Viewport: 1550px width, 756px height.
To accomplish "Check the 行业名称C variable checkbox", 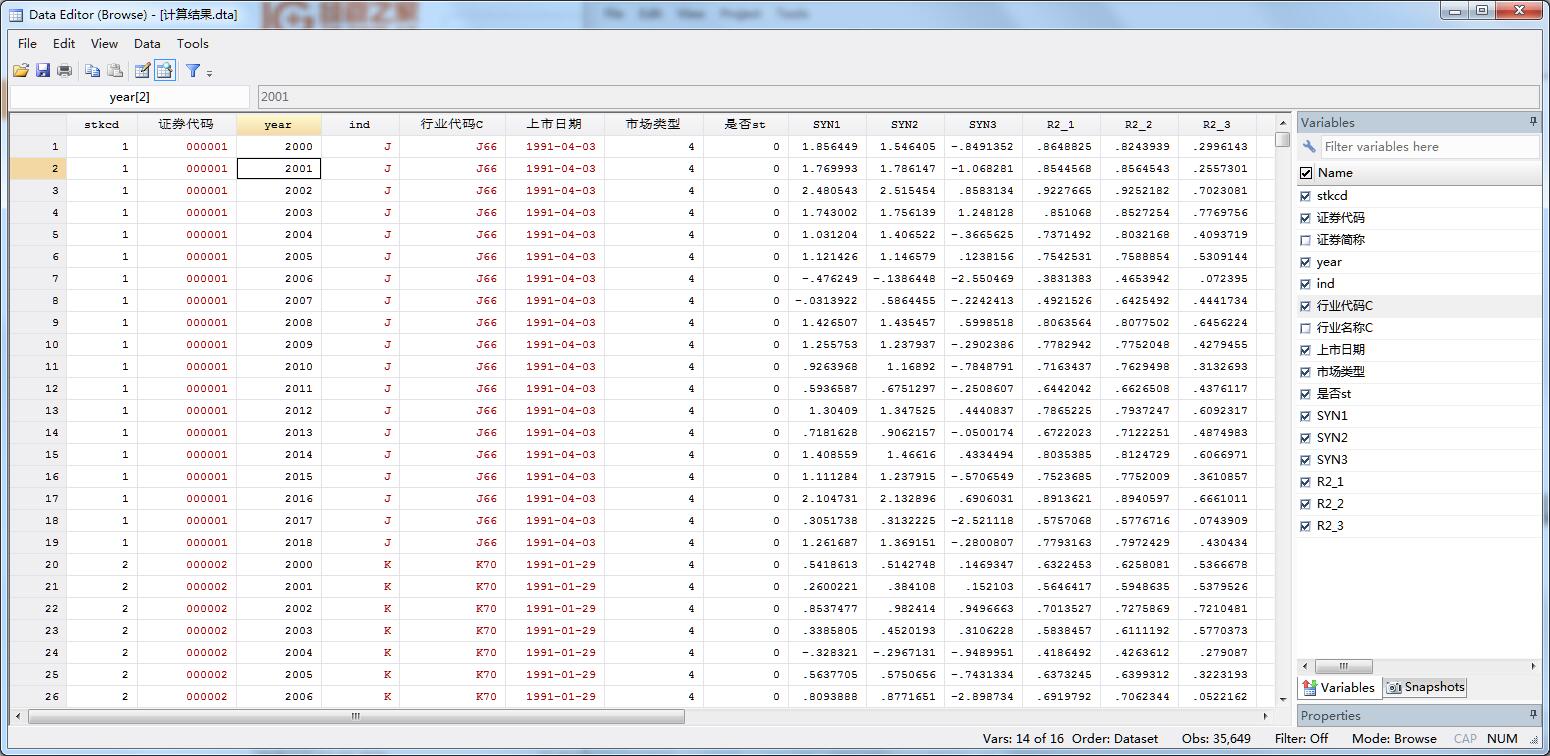I will 1305,328.
